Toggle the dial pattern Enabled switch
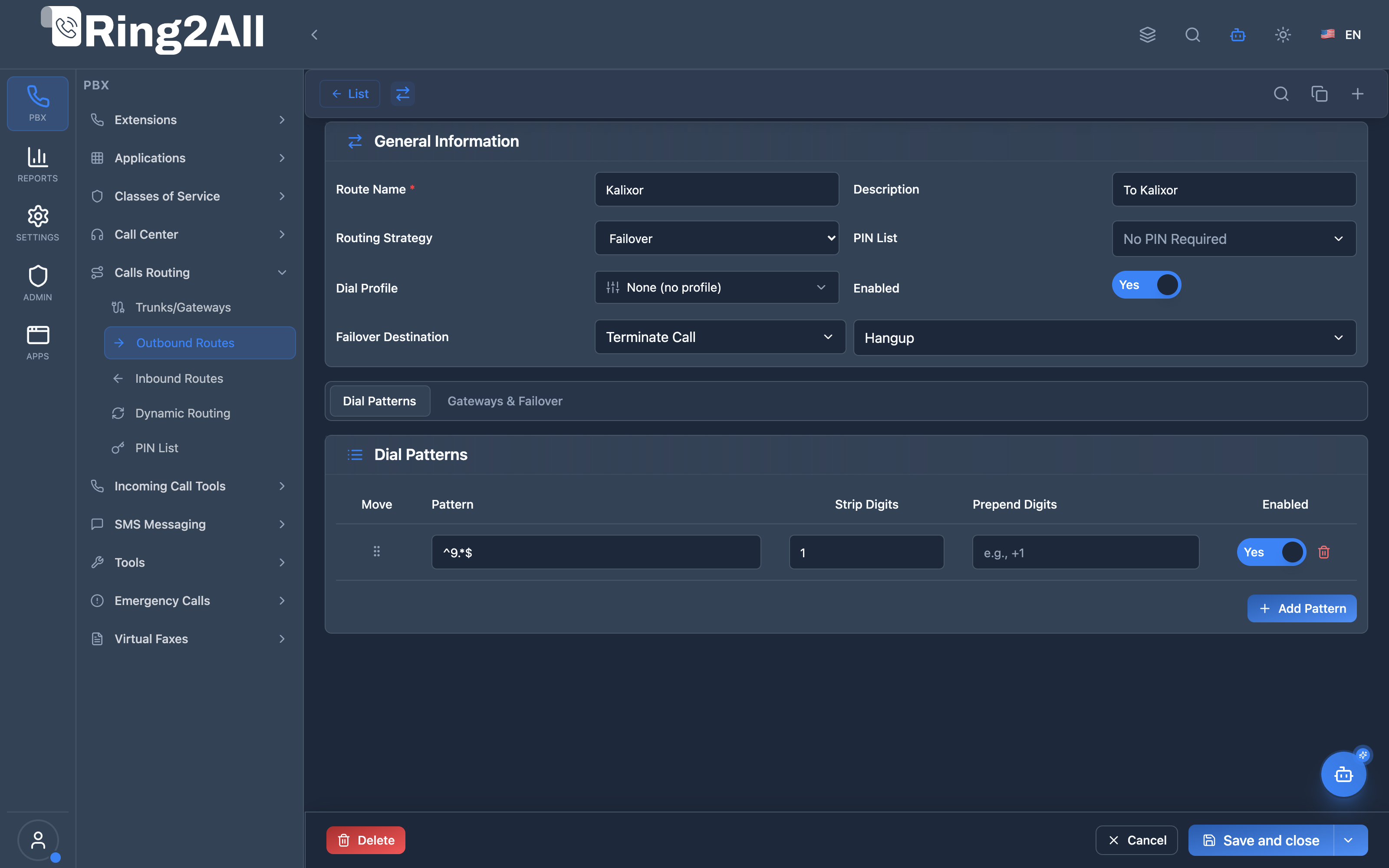Image resolution: width=1389 pixels, height=868 pixels. pyautogui.click(x=1271, y=552)
